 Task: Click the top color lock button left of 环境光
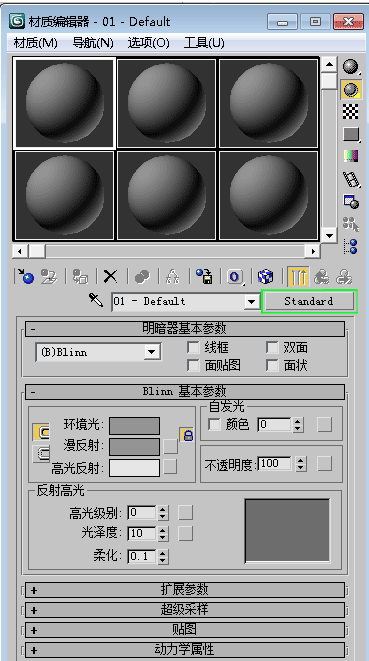(41, 432)
